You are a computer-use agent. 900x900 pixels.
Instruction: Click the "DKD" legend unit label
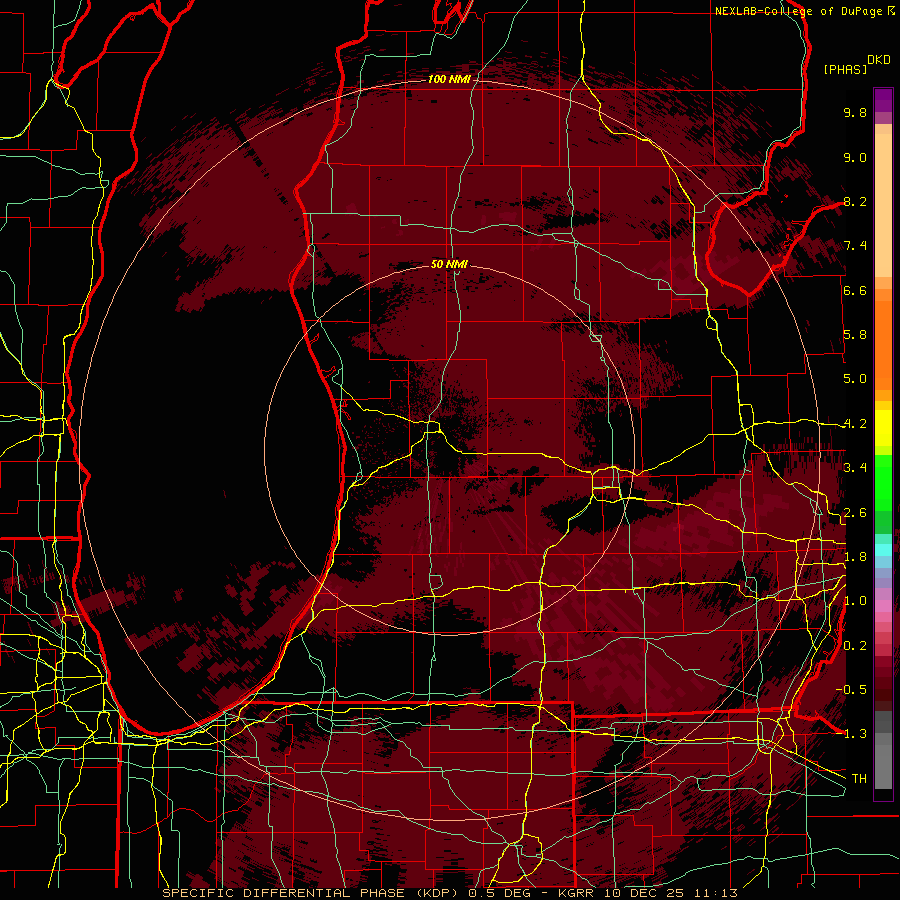[879, 60]
